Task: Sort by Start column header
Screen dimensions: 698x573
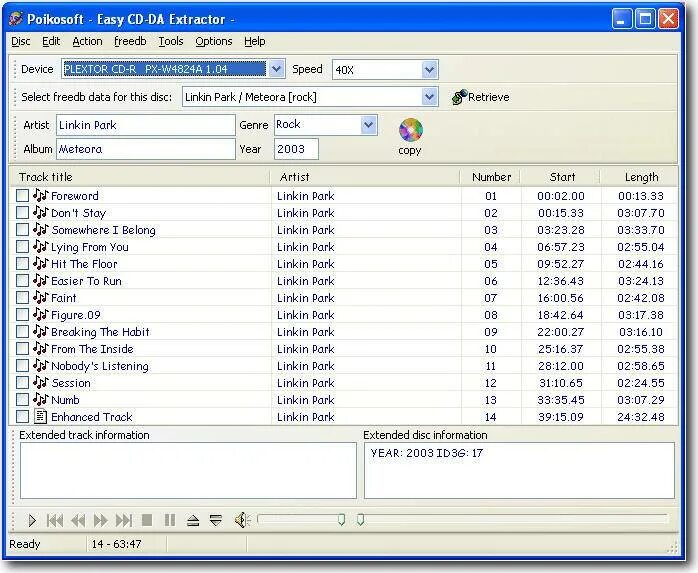Action: click(x=562, y=177)
